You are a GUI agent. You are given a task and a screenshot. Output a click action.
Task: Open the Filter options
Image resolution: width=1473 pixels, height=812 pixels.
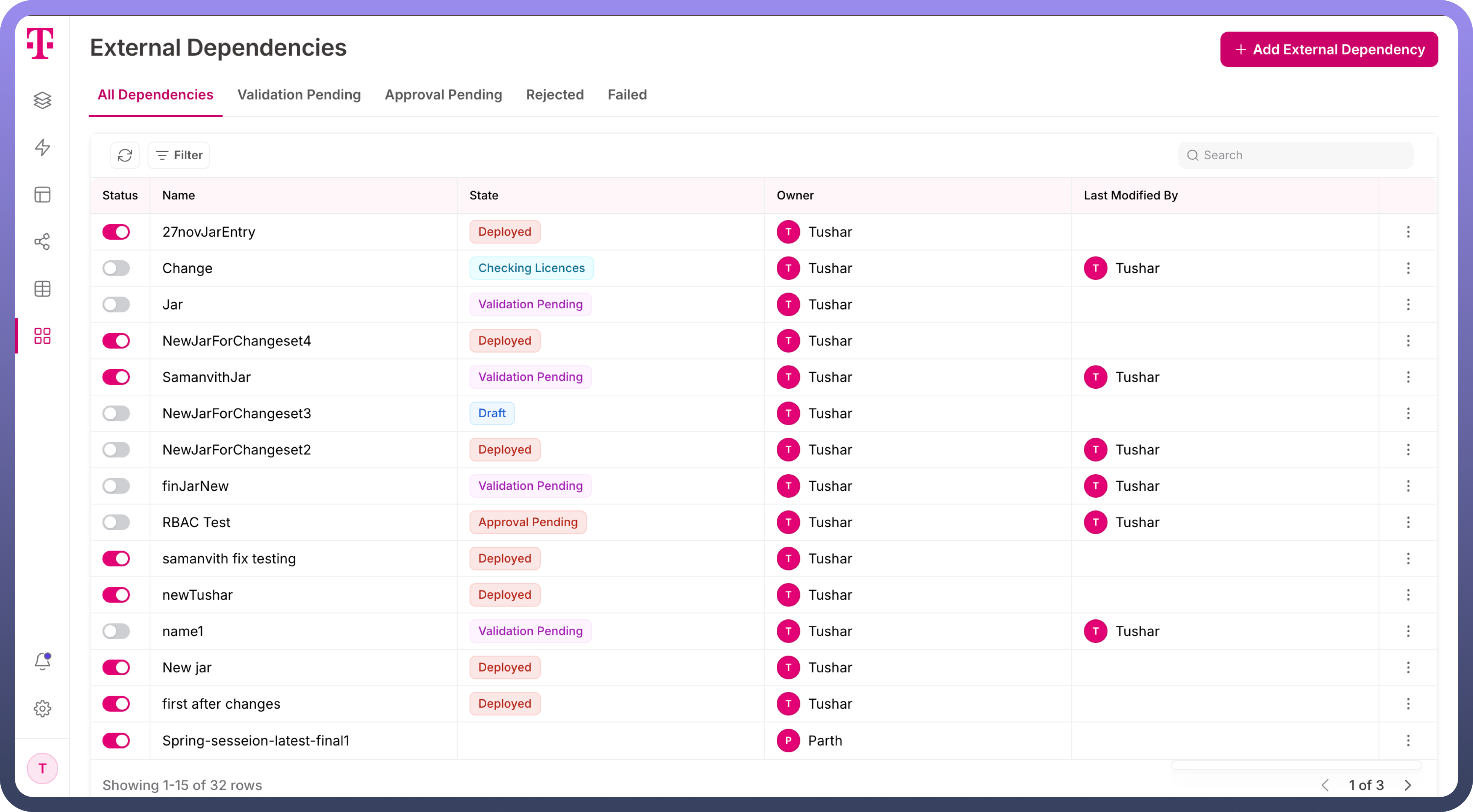(x=179, y=155)
